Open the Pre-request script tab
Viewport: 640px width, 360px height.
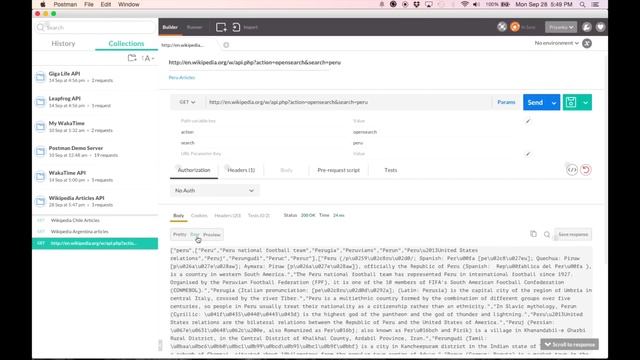pos(338,170)
